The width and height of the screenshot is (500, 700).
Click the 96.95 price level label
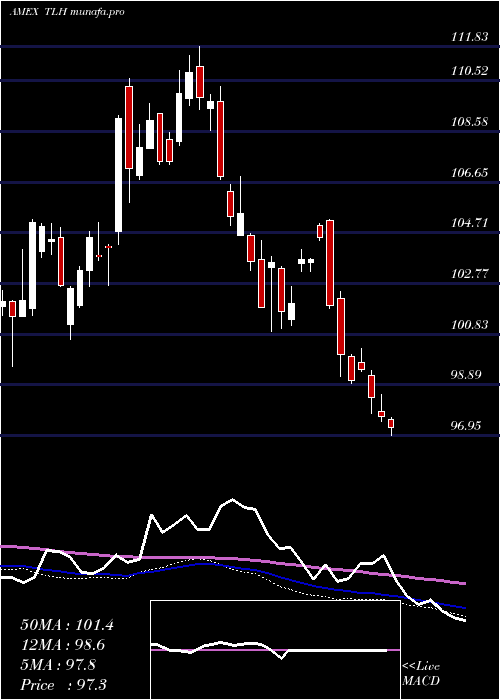coord(469,426)
